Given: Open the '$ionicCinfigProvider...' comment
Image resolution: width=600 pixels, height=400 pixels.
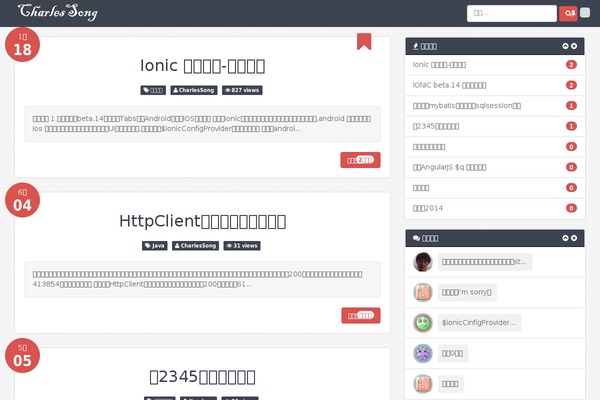Looking at the screenshot, I should coord(479,323).
